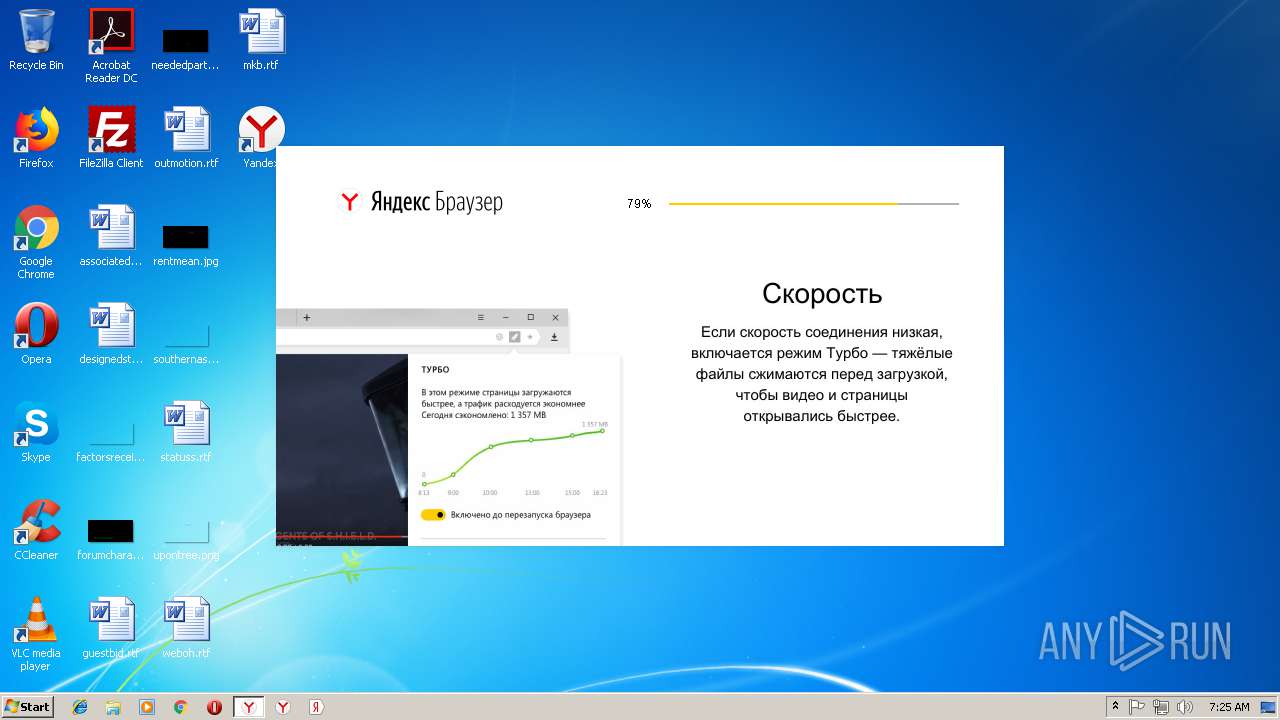Image resolution: width=1280 pixels, height=720 pixels.
Task: Open the network status tray icon
Action: (1161, 707)
